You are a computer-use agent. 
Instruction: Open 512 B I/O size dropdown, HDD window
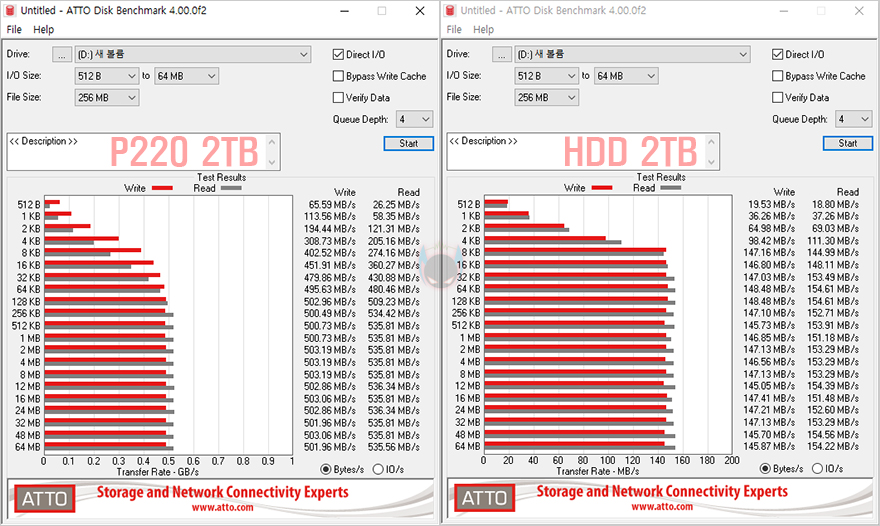(547, 76)
